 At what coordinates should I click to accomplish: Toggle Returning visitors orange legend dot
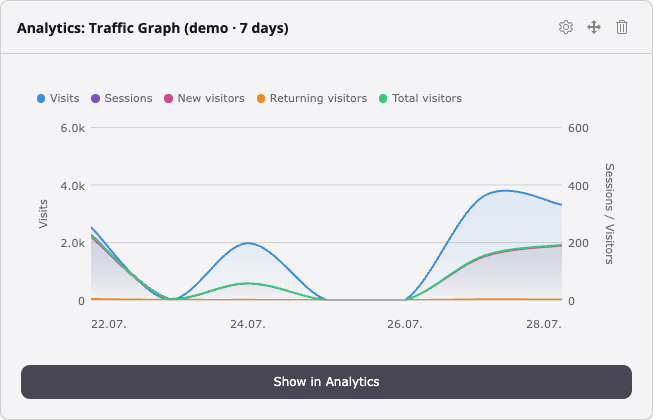261,99
